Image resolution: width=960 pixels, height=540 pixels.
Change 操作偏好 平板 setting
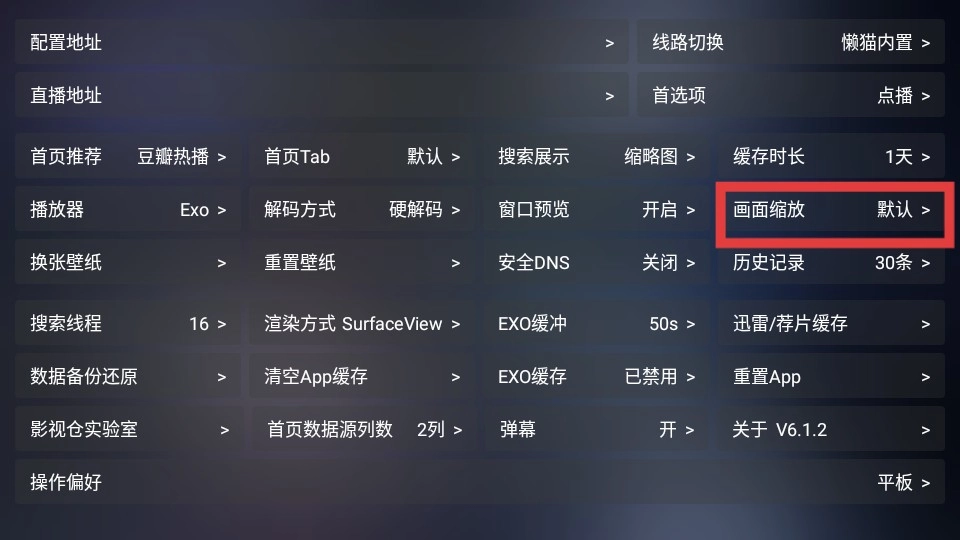coord(480,482)
